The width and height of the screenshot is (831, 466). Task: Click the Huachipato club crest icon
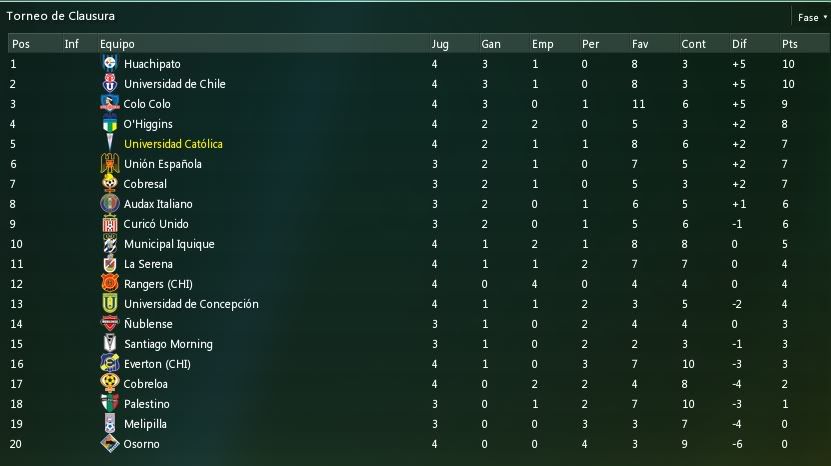pos(110,64)
